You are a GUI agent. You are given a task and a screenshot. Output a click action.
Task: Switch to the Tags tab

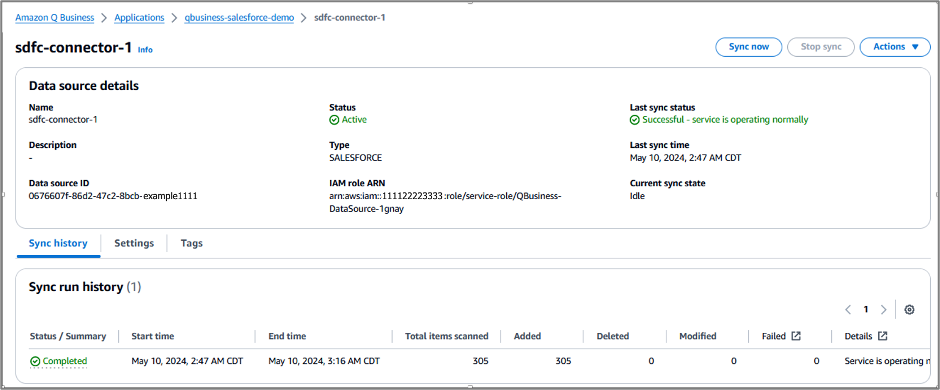[x=192, y=243]
